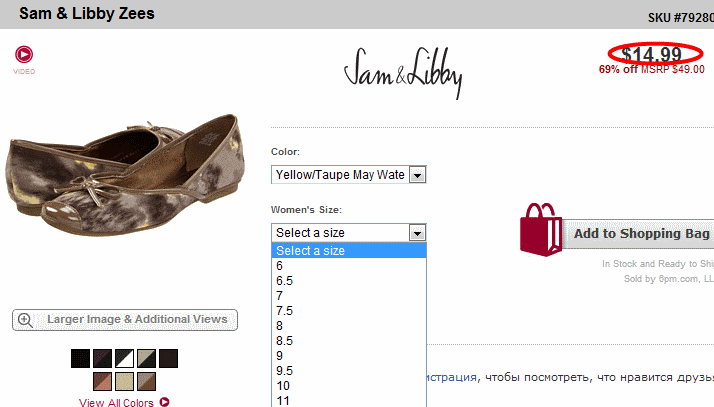Select the highlighted 'Select a size' option

point(349,250)
